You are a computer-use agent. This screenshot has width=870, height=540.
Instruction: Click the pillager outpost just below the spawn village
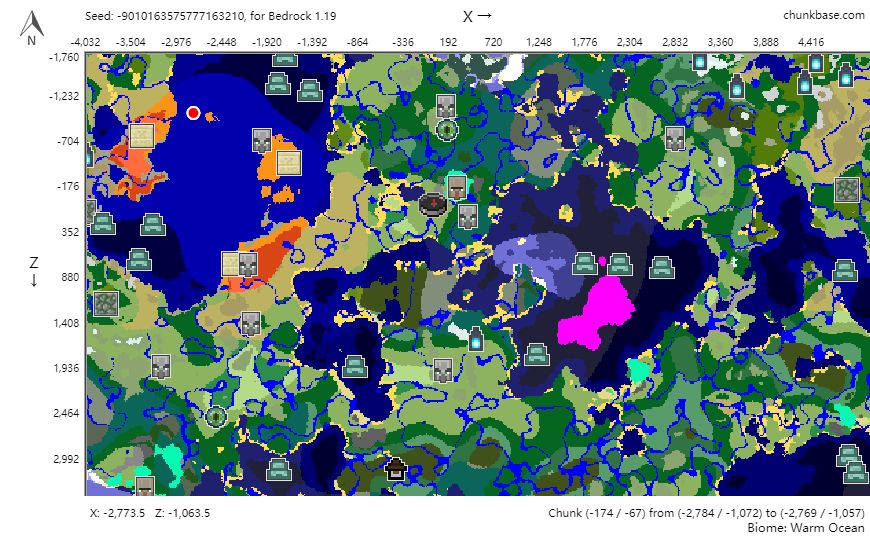pyautogui.click(x=468, y=216)
